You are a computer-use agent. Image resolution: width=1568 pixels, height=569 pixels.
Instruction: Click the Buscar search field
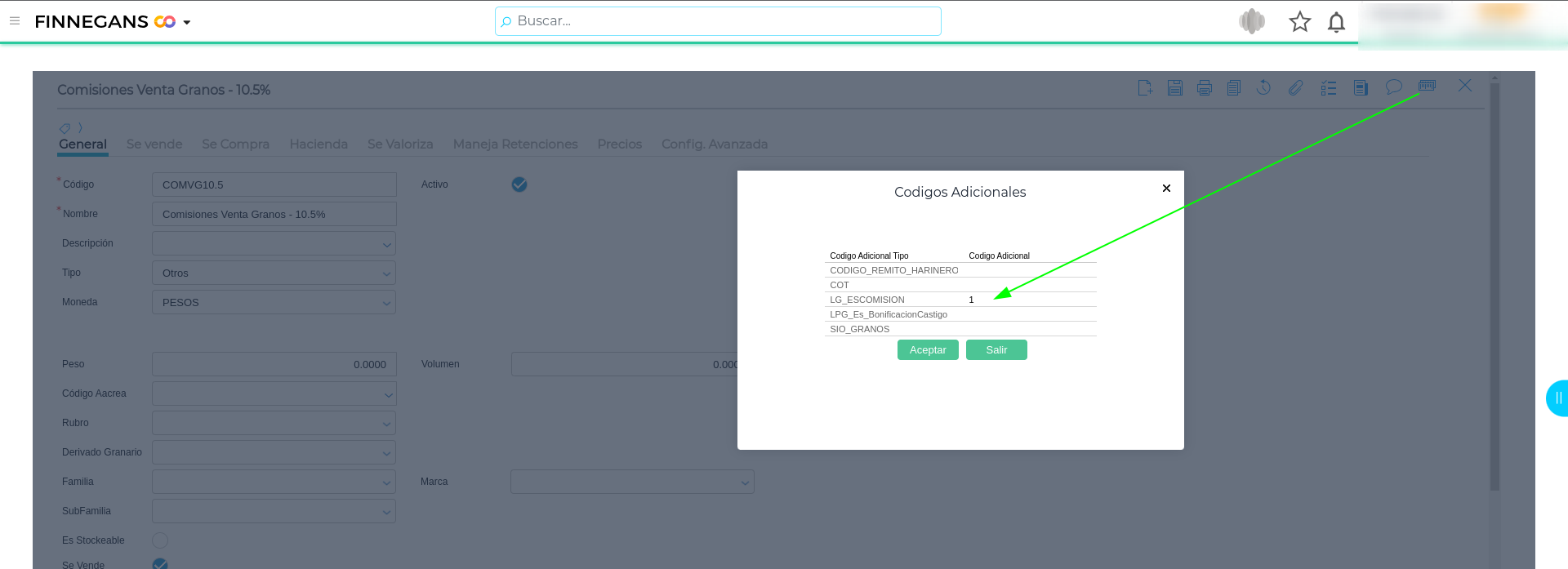(x=719, y=21)
